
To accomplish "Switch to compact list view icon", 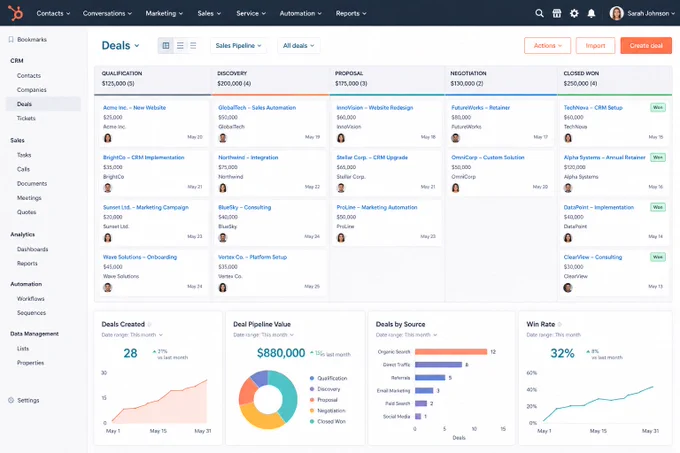I will (193, 46).
